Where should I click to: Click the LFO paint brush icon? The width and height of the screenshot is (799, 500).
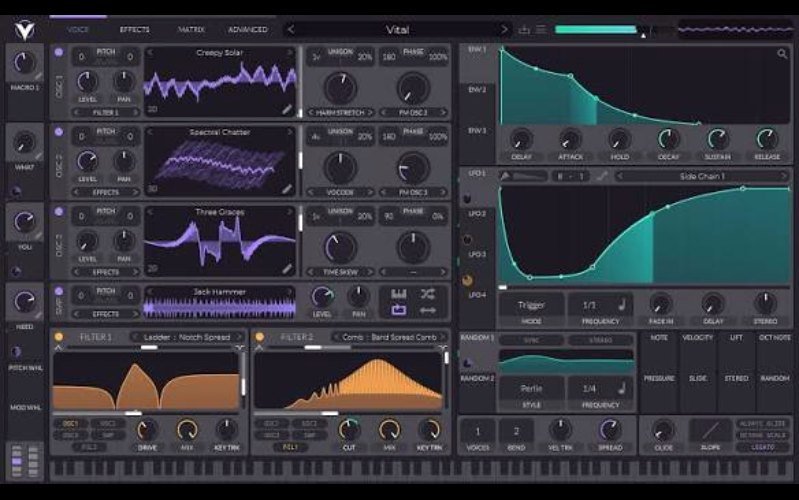[505, 176]
